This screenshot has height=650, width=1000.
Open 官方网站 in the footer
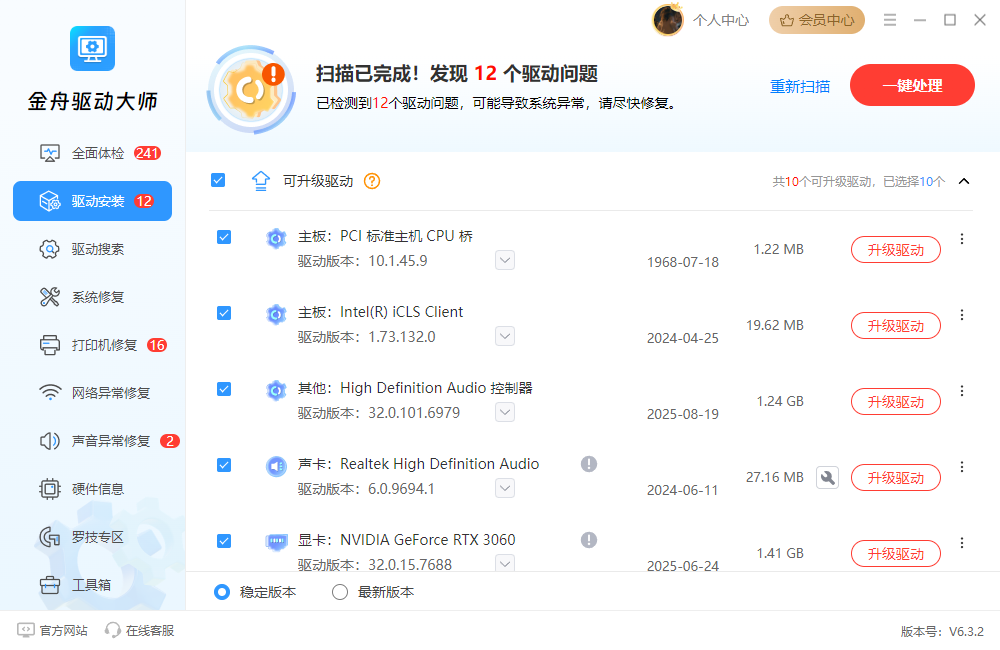[x=52, y=630]
